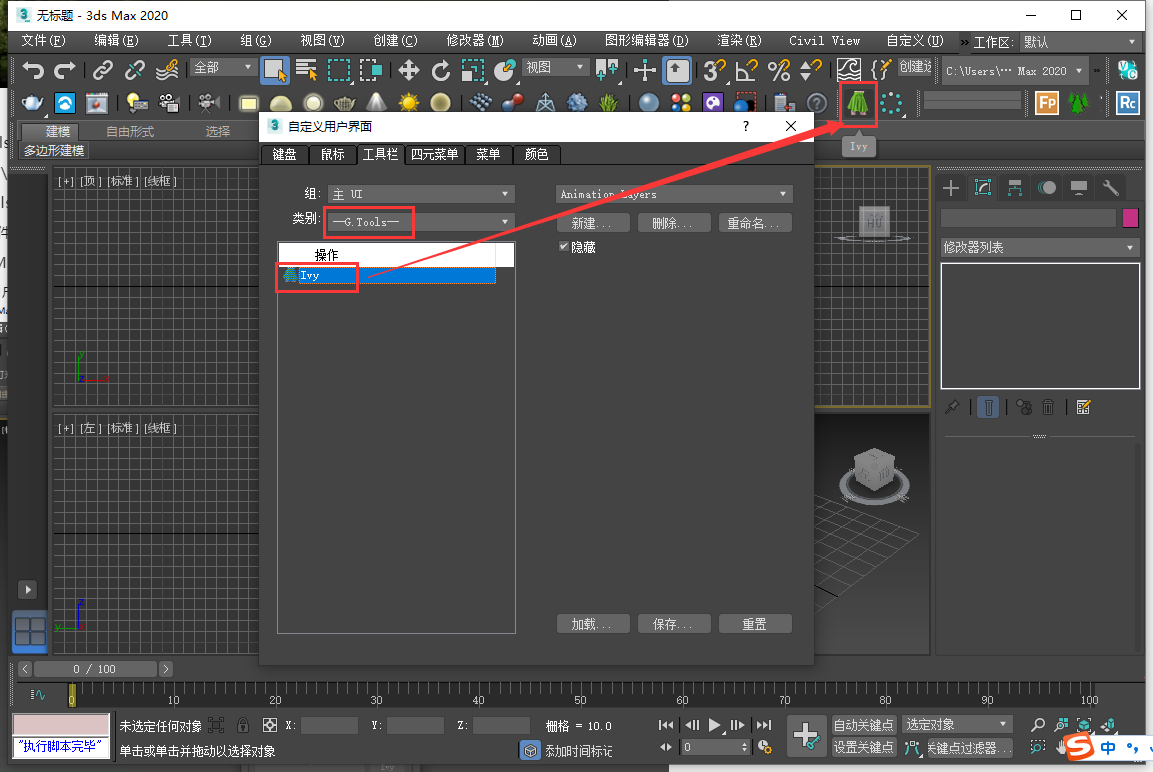The width and height of the screenshot is (1153, 772).
Task: Click the magenta object color swatch
Action: (1130, 218)
